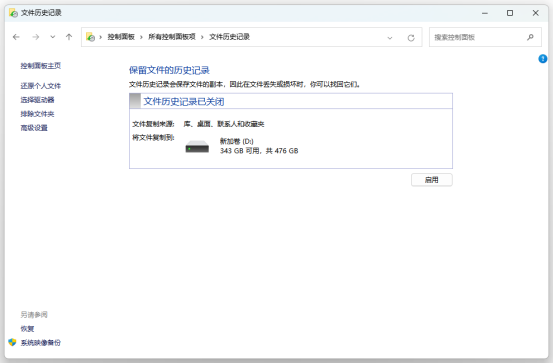Image resolution: width=554 pixels, height=363 pixels.
Task: Open 选择驱动器 link
Action: [x=37, y=100]
